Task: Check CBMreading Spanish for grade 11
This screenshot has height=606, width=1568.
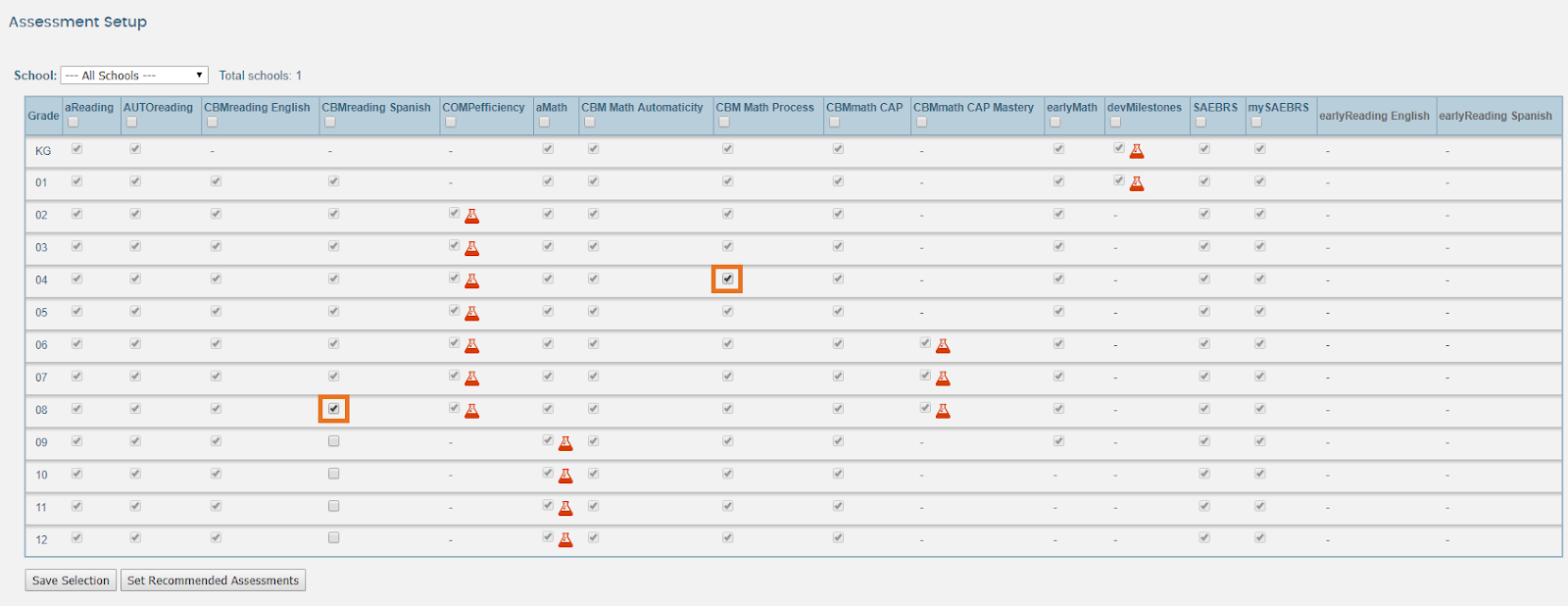Action: 334,506
